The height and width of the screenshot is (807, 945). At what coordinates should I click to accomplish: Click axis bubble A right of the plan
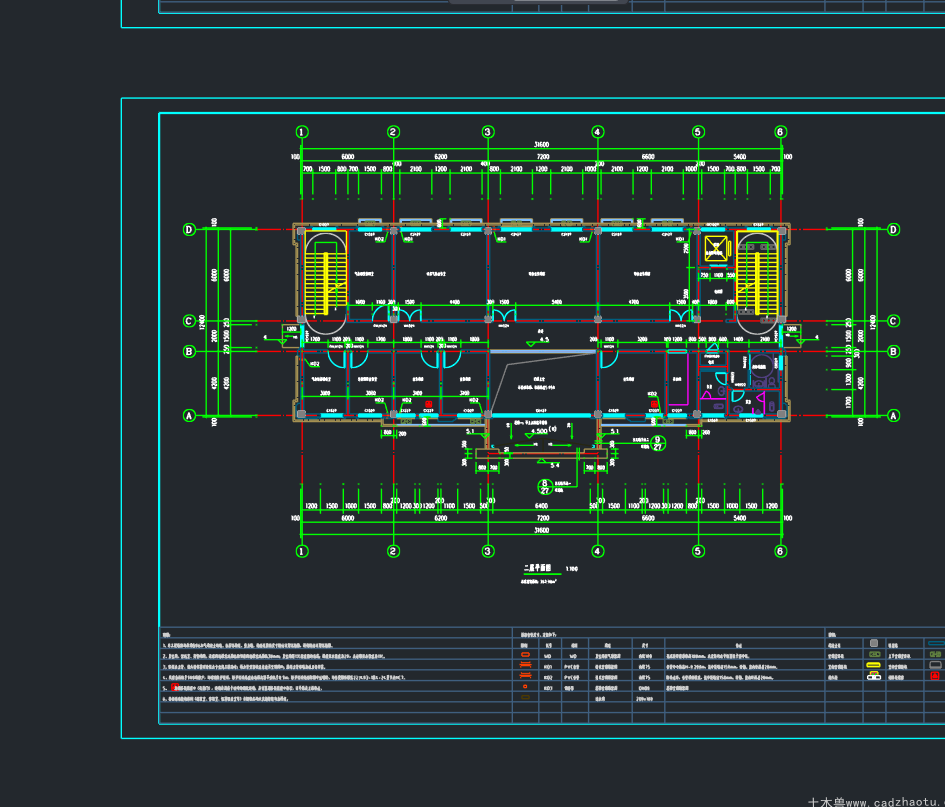pos(894,416)
